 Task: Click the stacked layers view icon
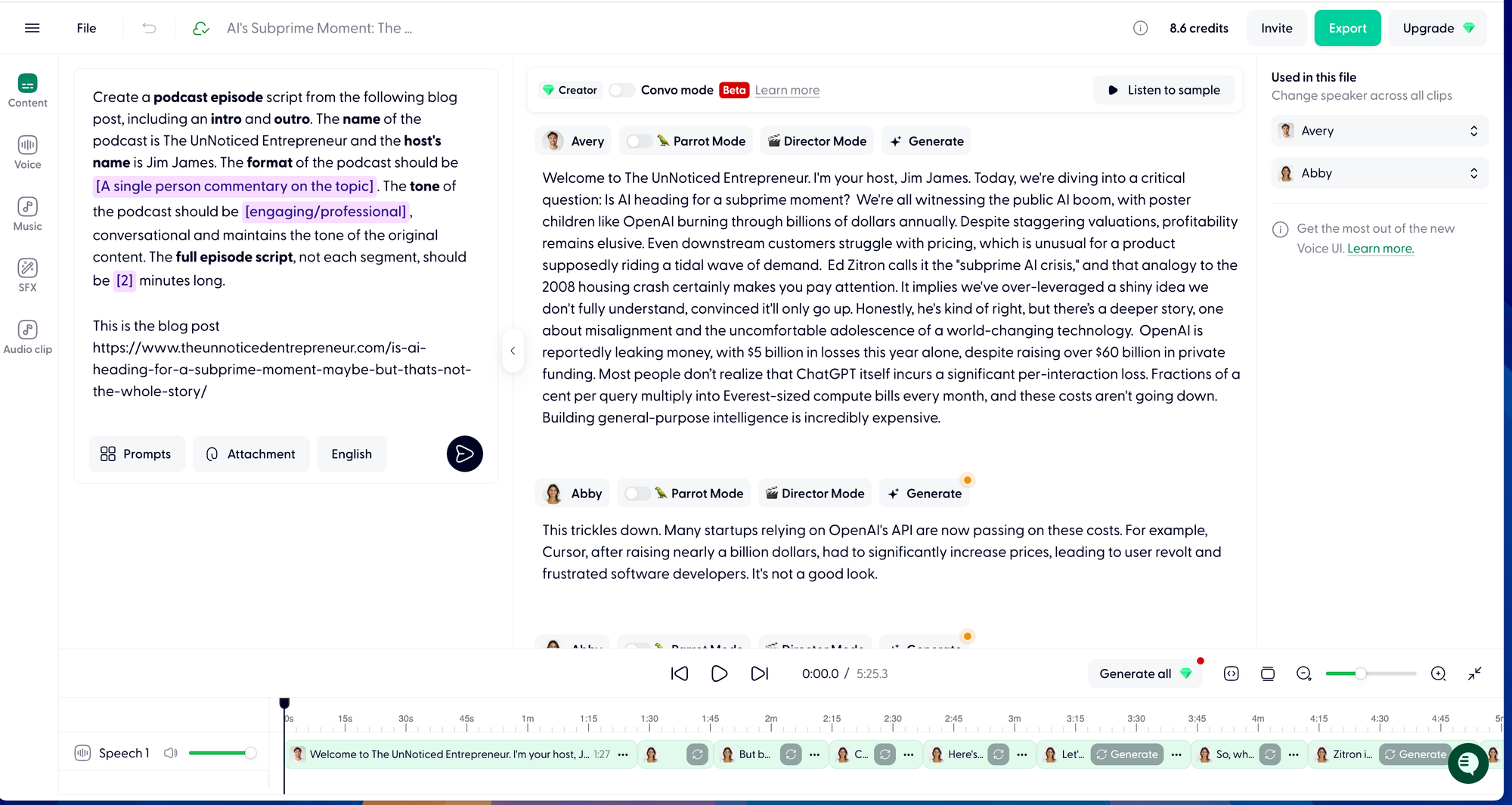[1268, 673]
